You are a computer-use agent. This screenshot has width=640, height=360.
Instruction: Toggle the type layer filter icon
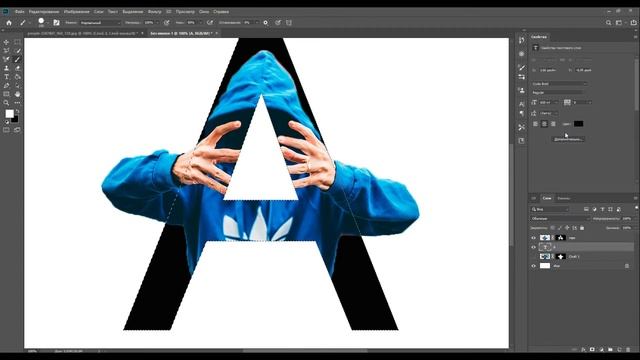(x=602, y=209)
